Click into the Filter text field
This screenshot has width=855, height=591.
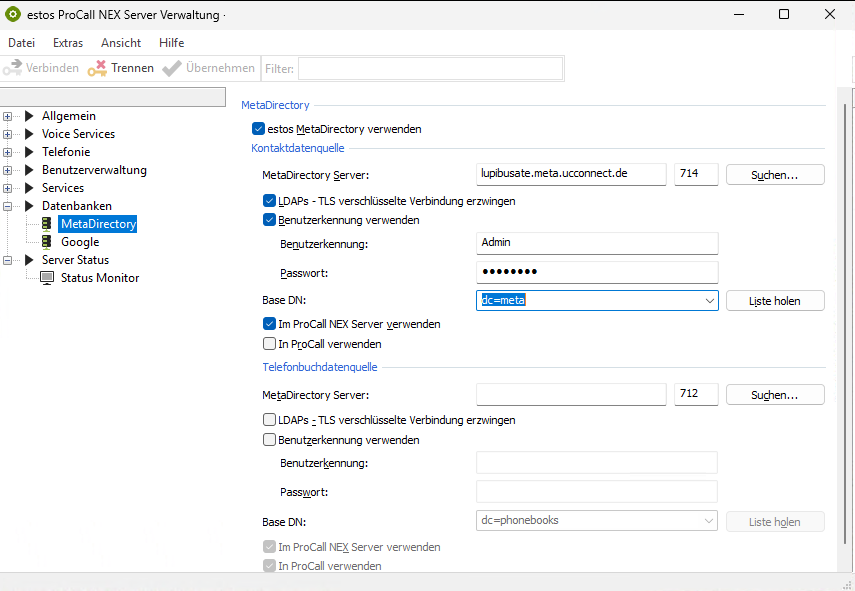pos(430,68)
